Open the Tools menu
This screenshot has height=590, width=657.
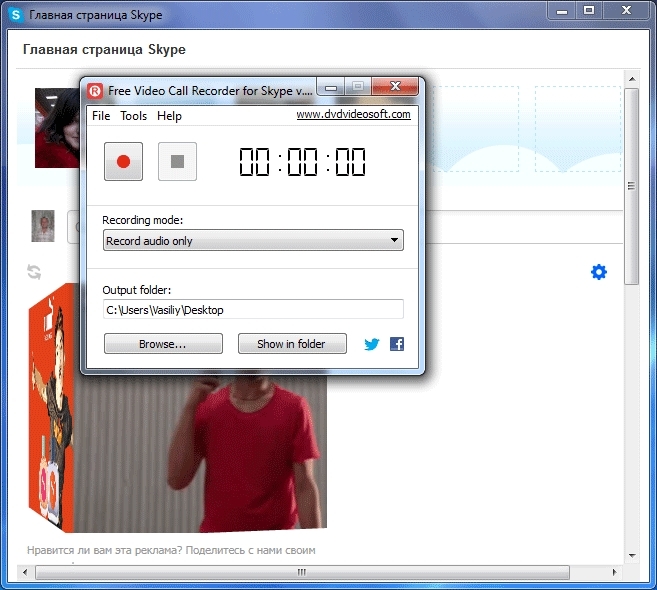coord(133,116)
